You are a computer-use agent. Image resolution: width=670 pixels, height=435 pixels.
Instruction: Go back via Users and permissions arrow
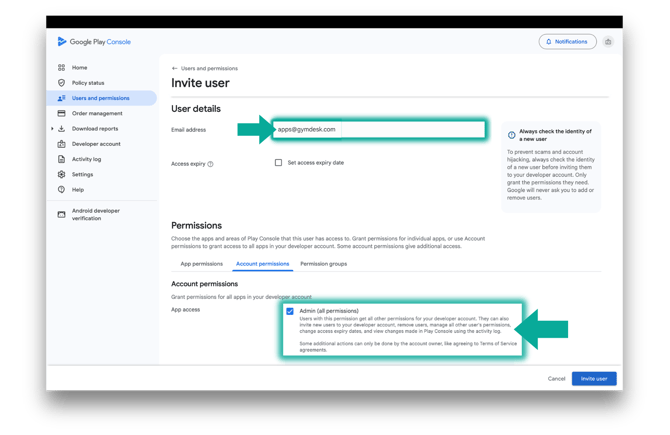click(175, 68)
